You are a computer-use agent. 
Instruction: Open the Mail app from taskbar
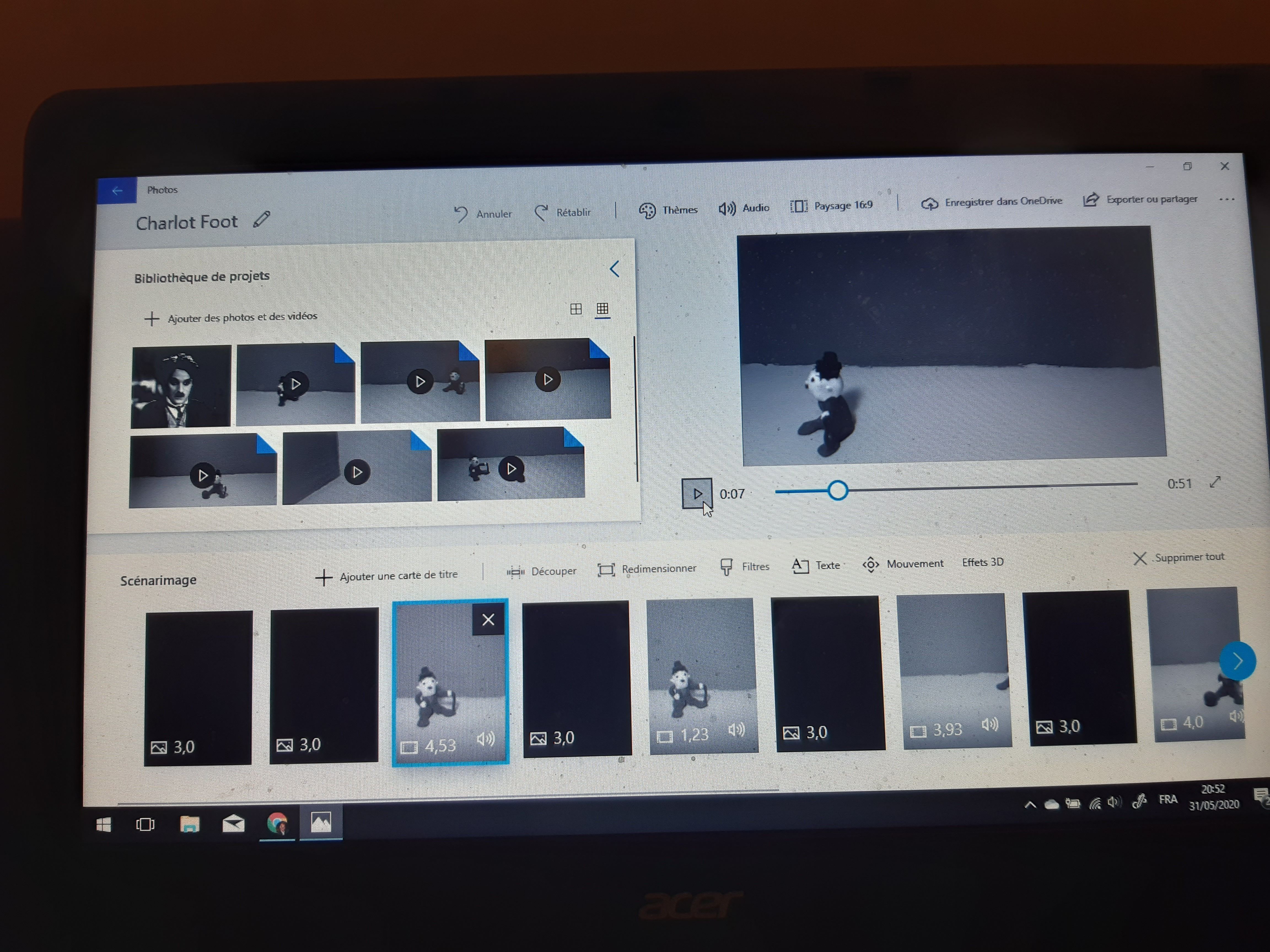(233, 824)
